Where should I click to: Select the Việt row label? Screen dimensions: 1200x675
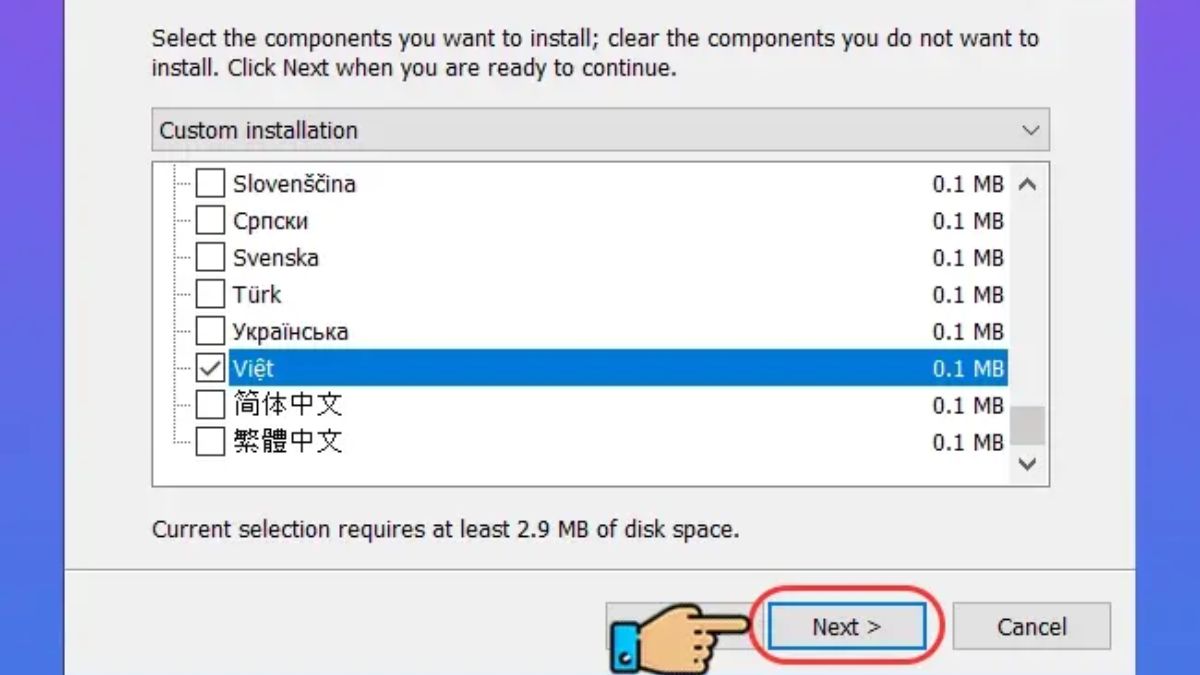point(253,369)
